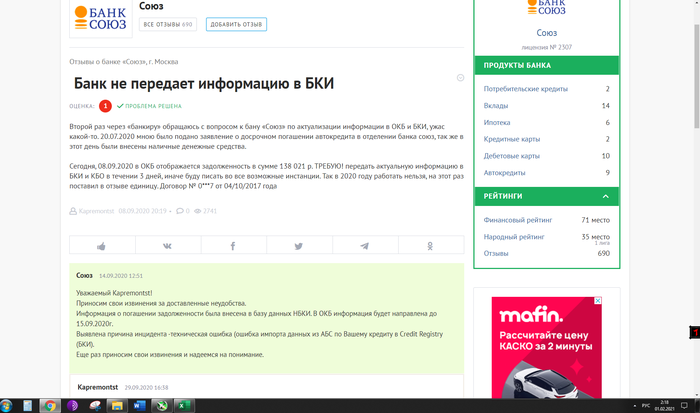The width and height of the screenshot is (700, 413).
Task: Click the review title about БКИ
Action: (x=204, y=83)
